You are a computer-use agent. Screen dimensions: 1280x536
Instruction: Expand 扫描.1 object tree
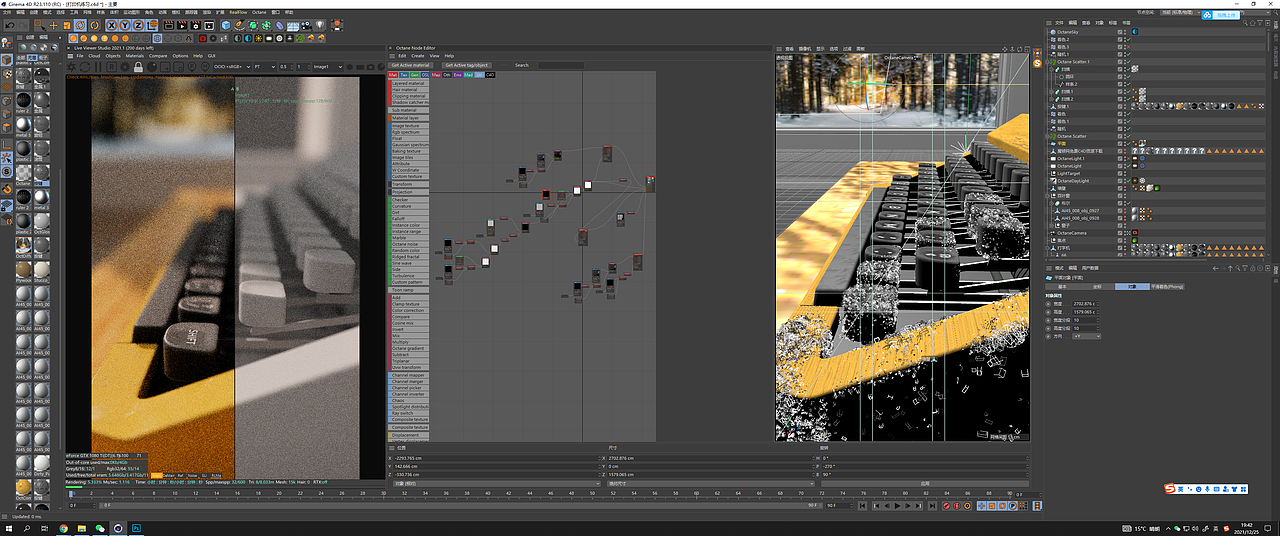1051,92
